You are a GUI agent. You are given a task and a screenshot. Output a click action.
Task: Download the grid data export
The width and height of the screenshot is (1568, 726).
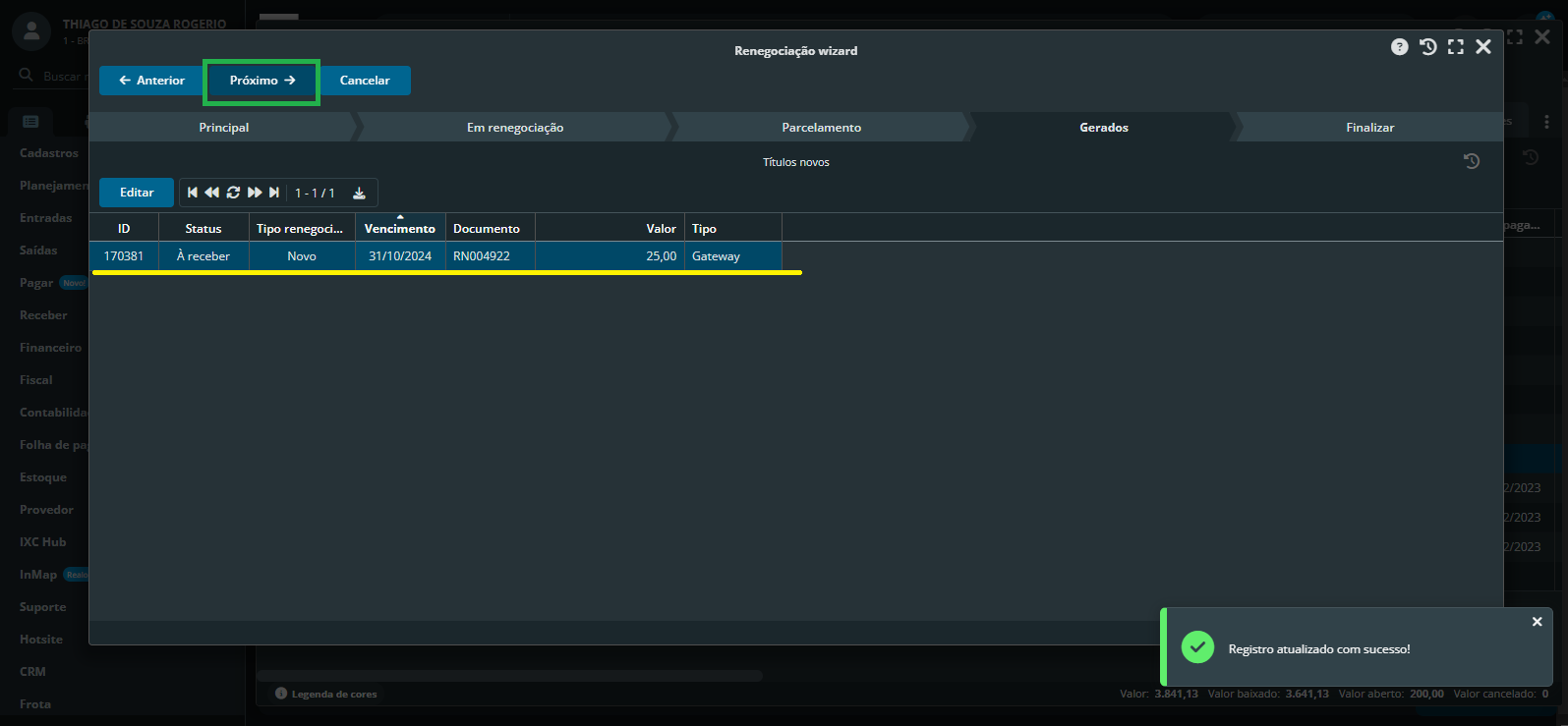[359, 193]
